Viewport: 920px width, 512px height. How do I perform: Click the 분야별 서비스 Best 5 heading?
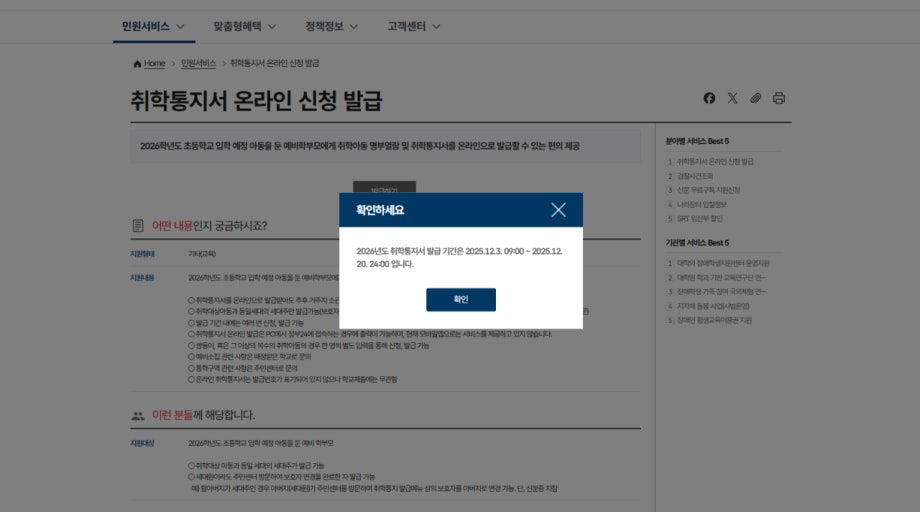point(697,141)
